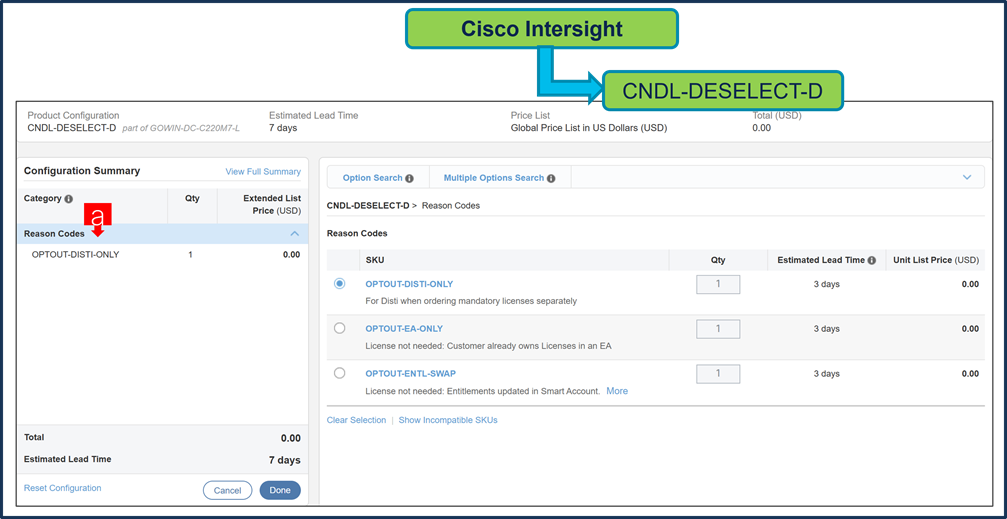The height and width of the screenshot is (519, 1007).
Task: Open the Multiple Options Search tab
Action: [500, 177]
